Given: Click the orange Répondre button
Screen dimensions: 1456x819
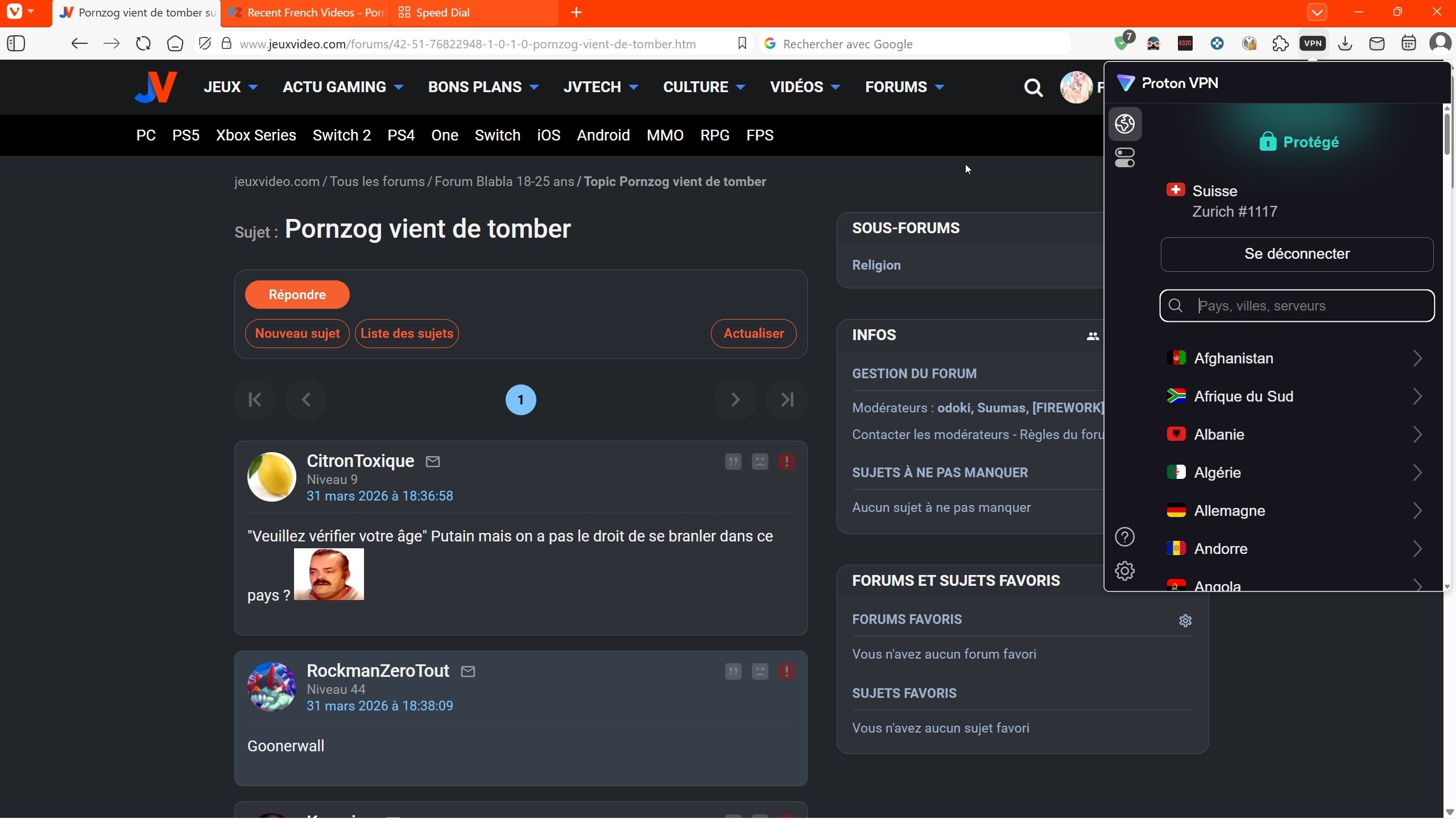Looking at the screenshot, I should pyautogui.click(x=297, y=295).
